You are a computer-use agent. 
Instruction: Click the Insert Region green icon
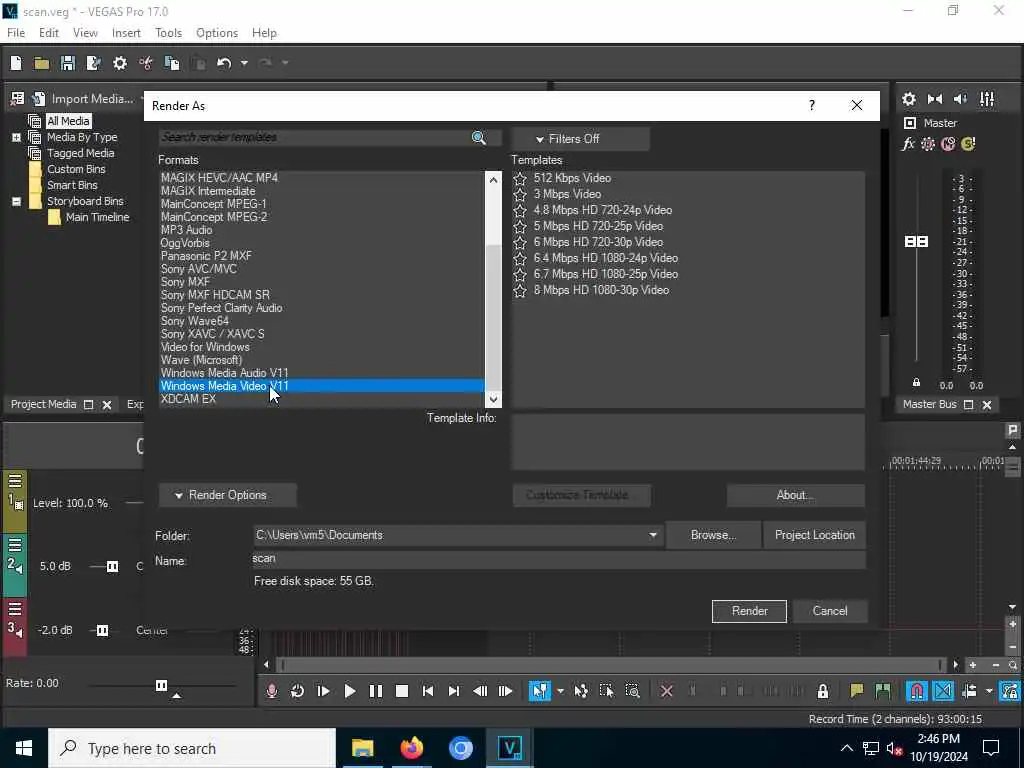(882, 691)
